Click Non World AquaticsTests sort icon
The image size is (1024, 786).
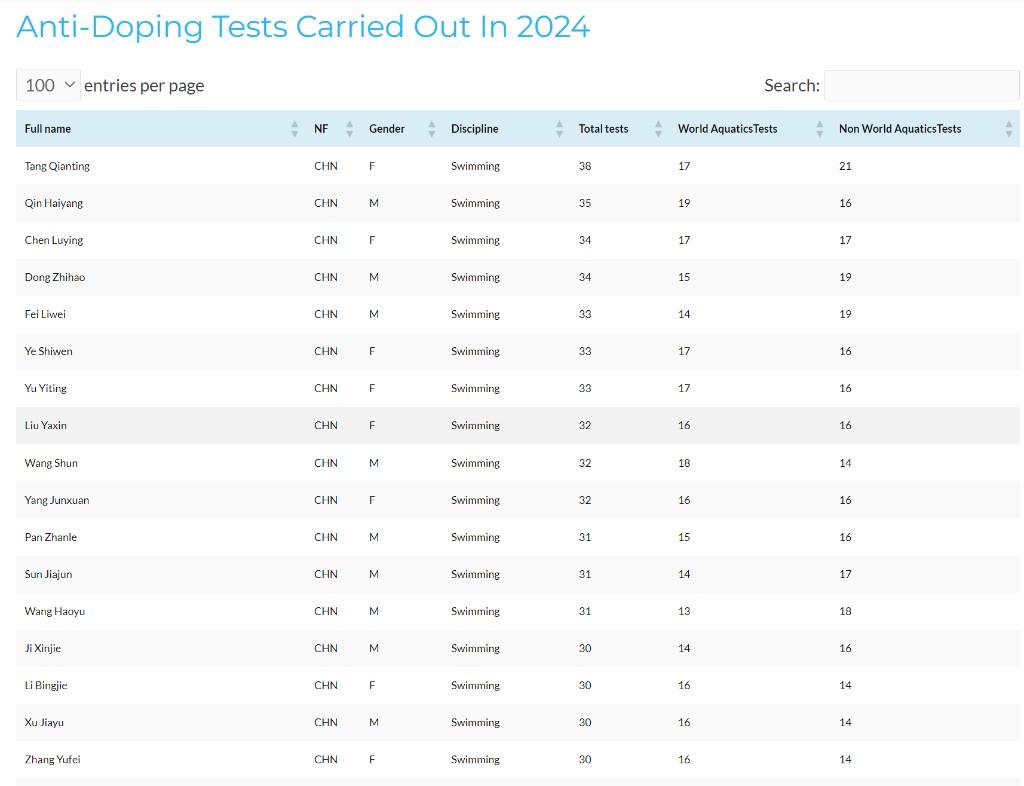[x=1008, y=129]
